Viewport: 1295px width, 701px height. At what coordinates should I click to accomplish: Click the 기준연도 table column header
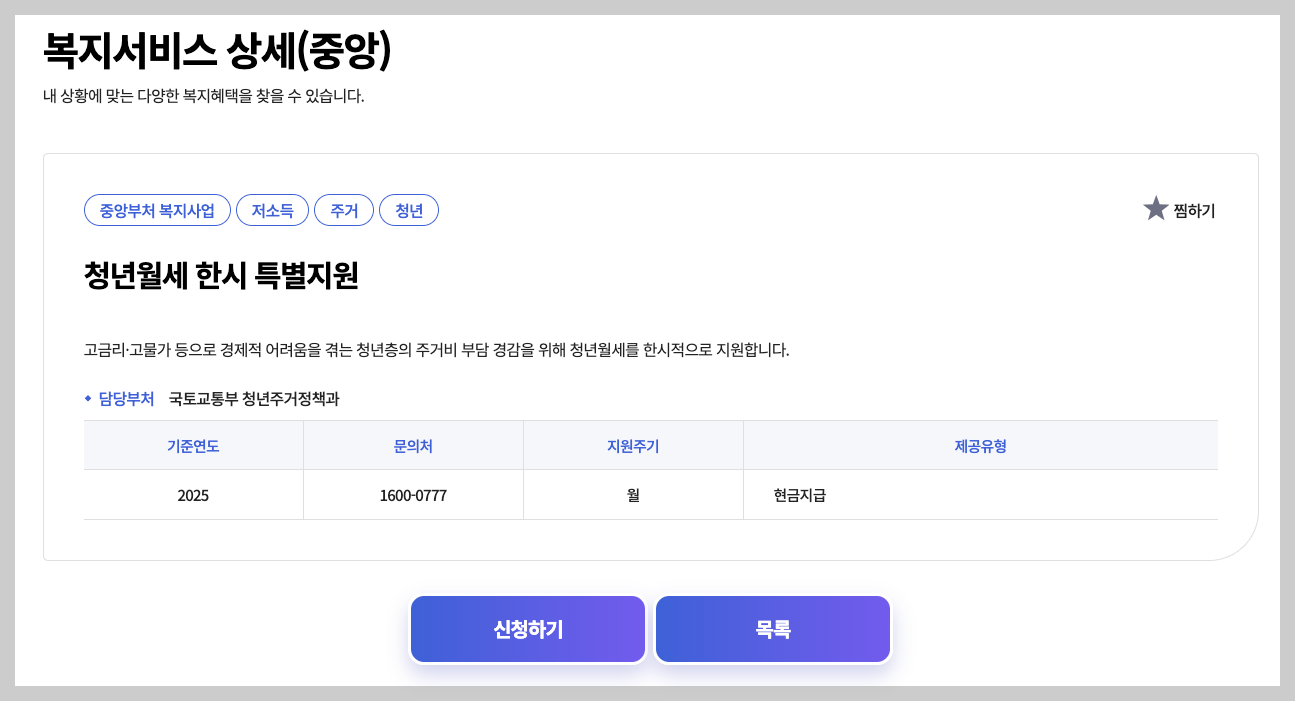(x=193, y=444)
